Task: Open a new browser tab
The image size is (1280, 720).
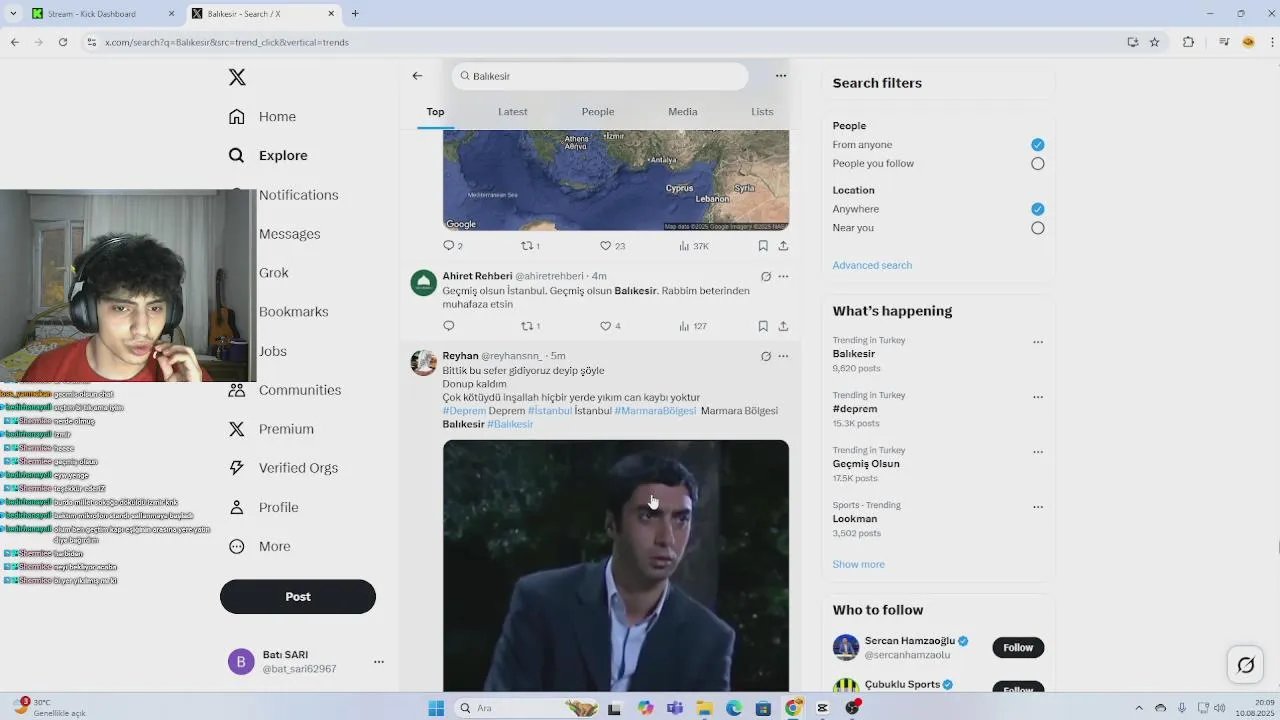Action: click(x=355, y=14)
